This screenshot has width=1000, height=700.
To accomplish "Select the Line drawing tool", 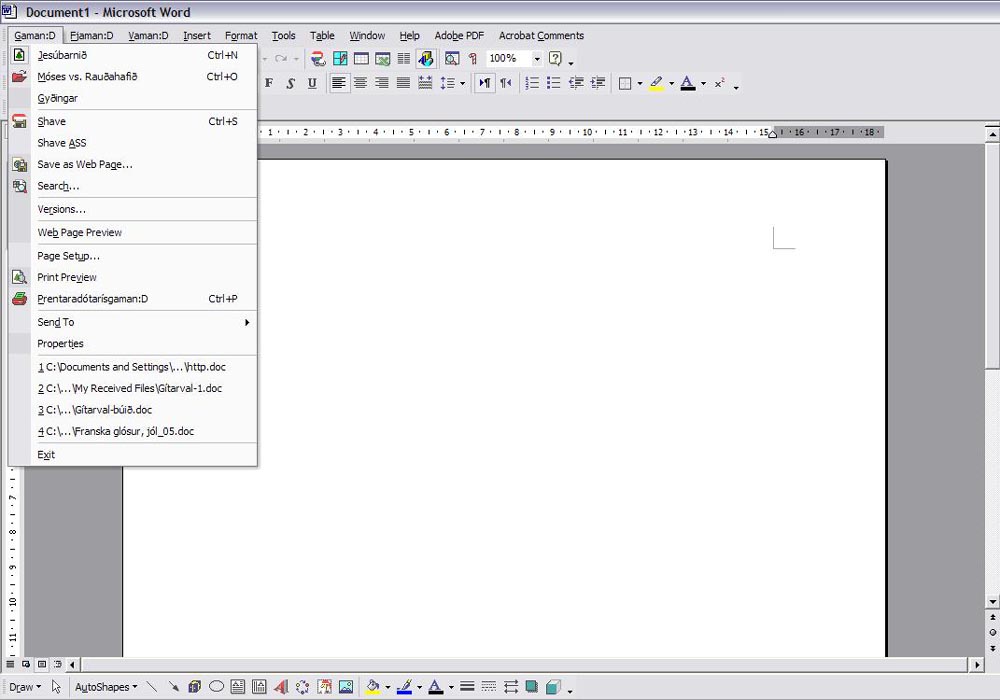I will (x=152, y=687).
